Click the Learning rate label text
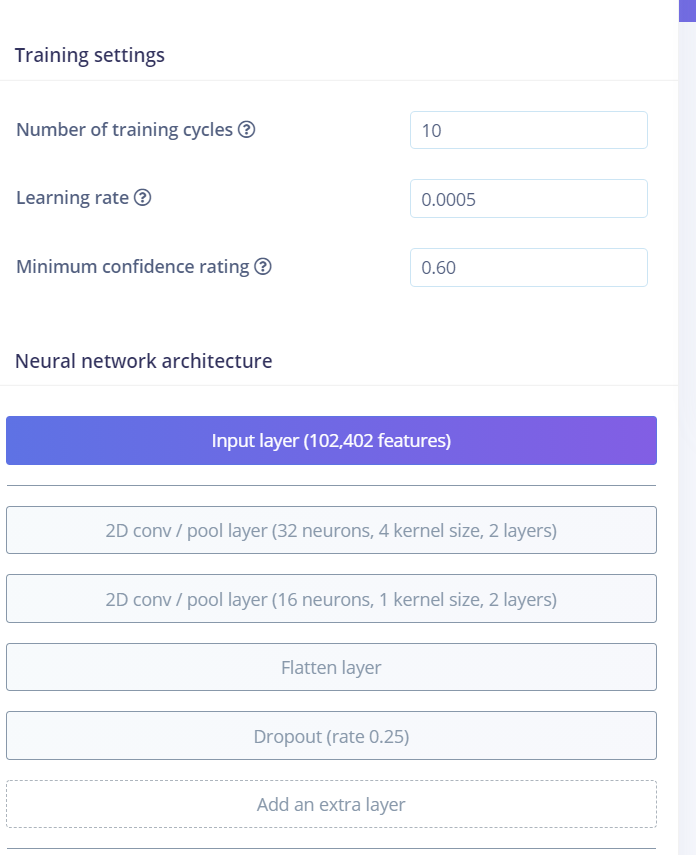The height and width of the screenshot is (855, 696). (73, 197)
